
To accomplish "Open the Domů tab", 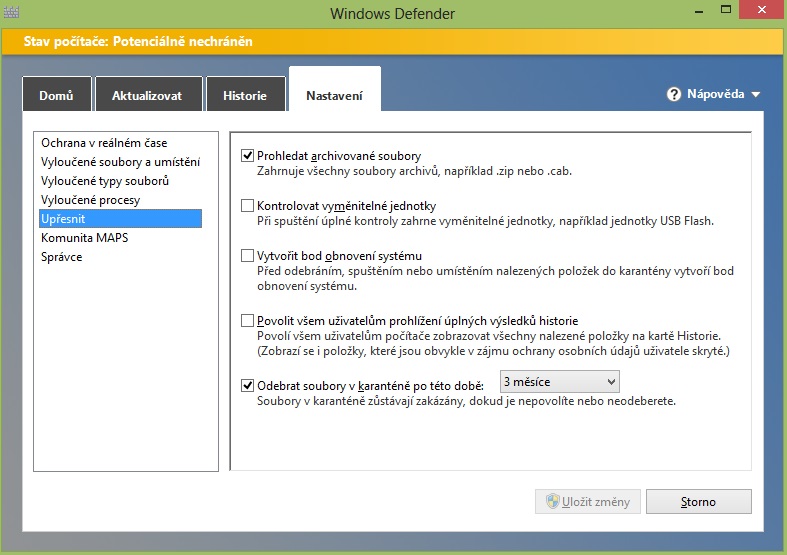I will 57,94.
